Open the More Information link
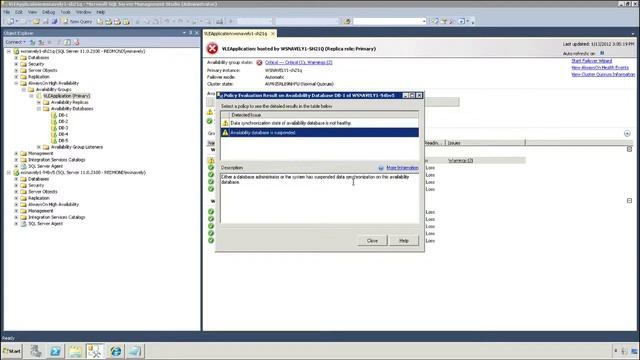This screenshot has height=360, width=640. (x=402, y=168)
